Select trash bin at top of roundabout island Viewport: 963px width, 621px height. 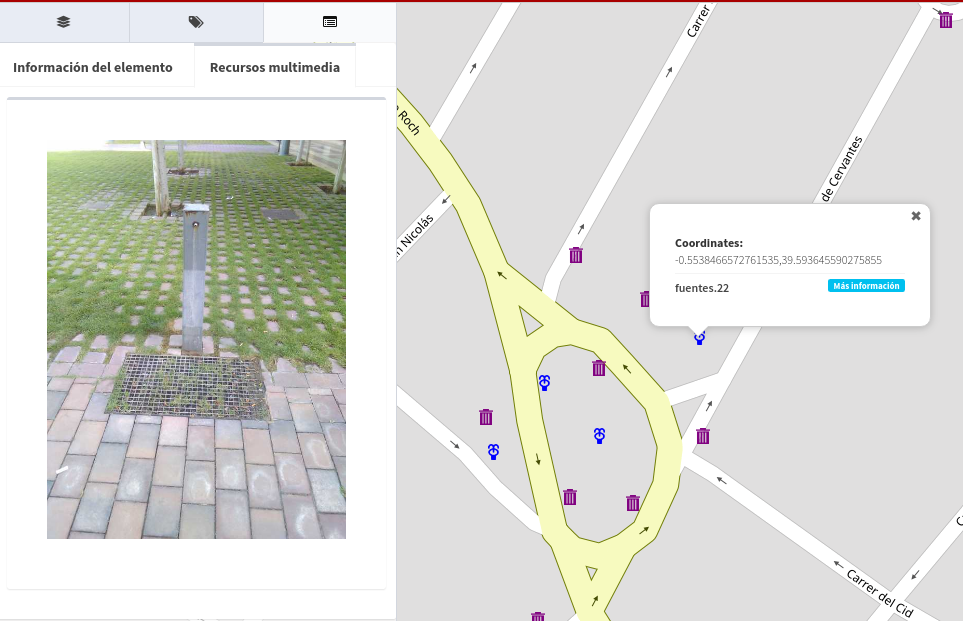tap(599, 368)
